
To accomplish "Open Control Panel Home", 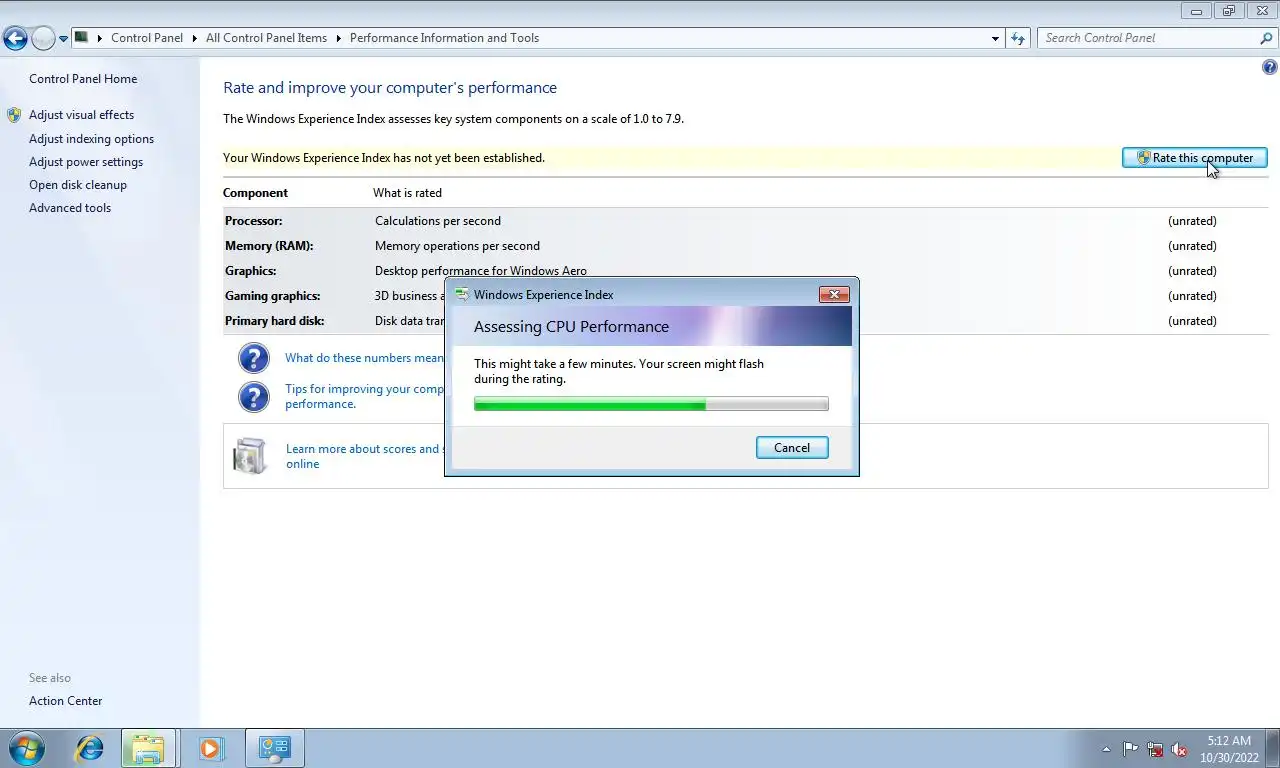I will pyautogui.click(x=83, y=79).
